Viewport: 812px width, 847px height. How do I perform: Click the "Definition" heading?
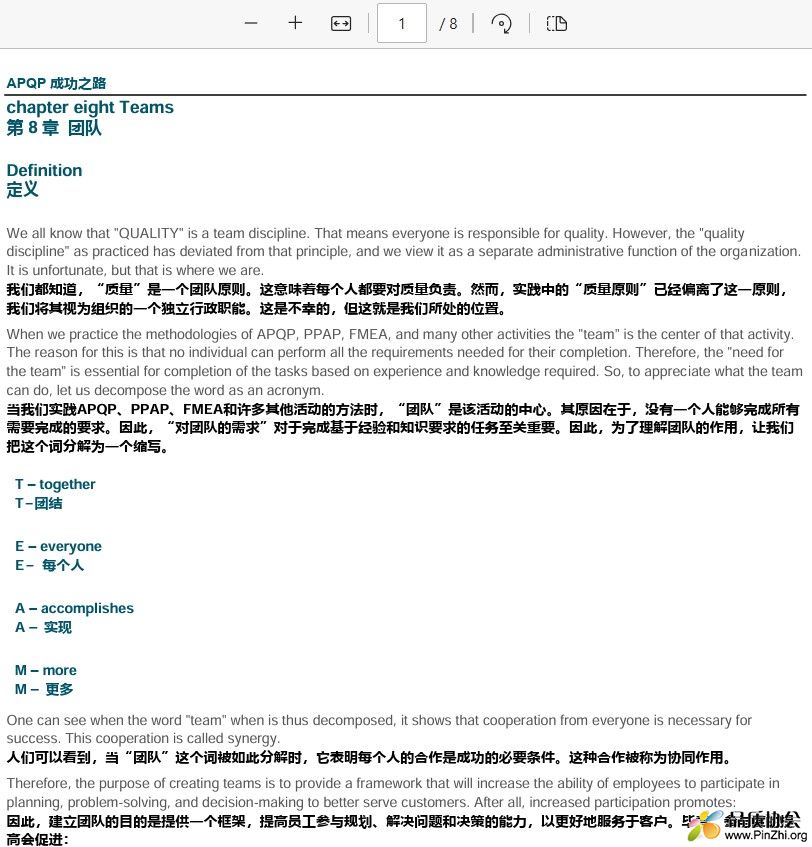tap(44, 170)
